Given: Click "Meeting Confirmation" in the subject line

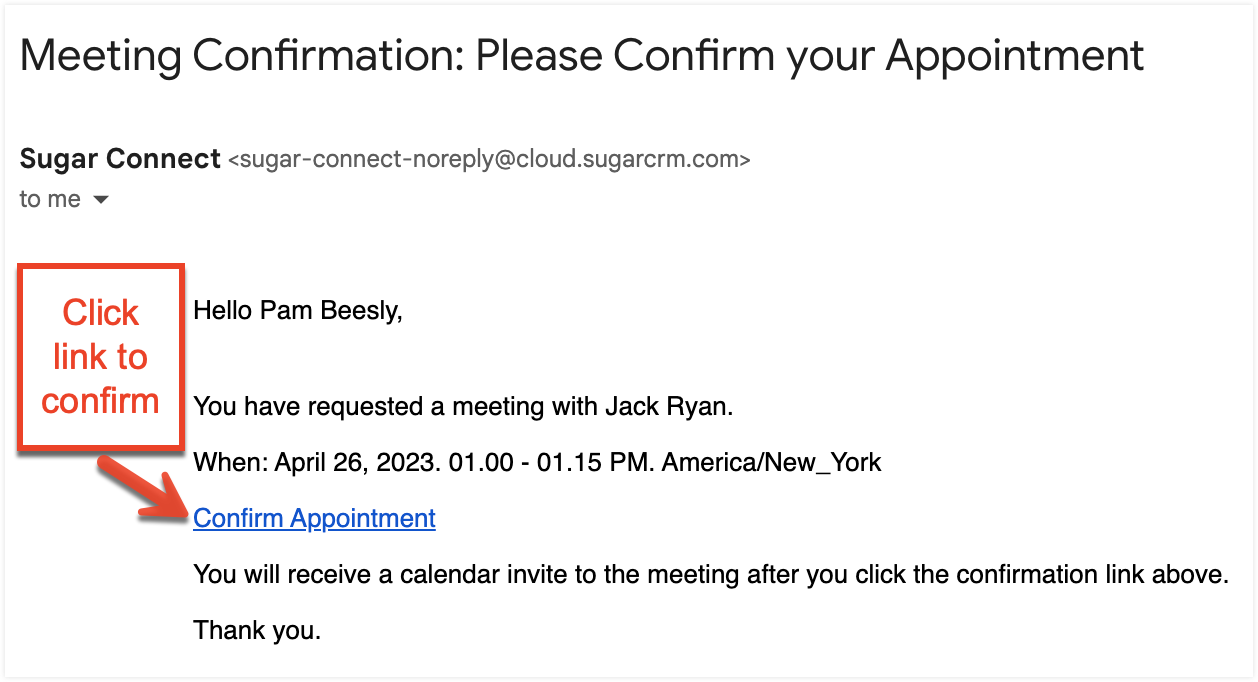Looking at the screenshot, I should click(x=240, y=55).
